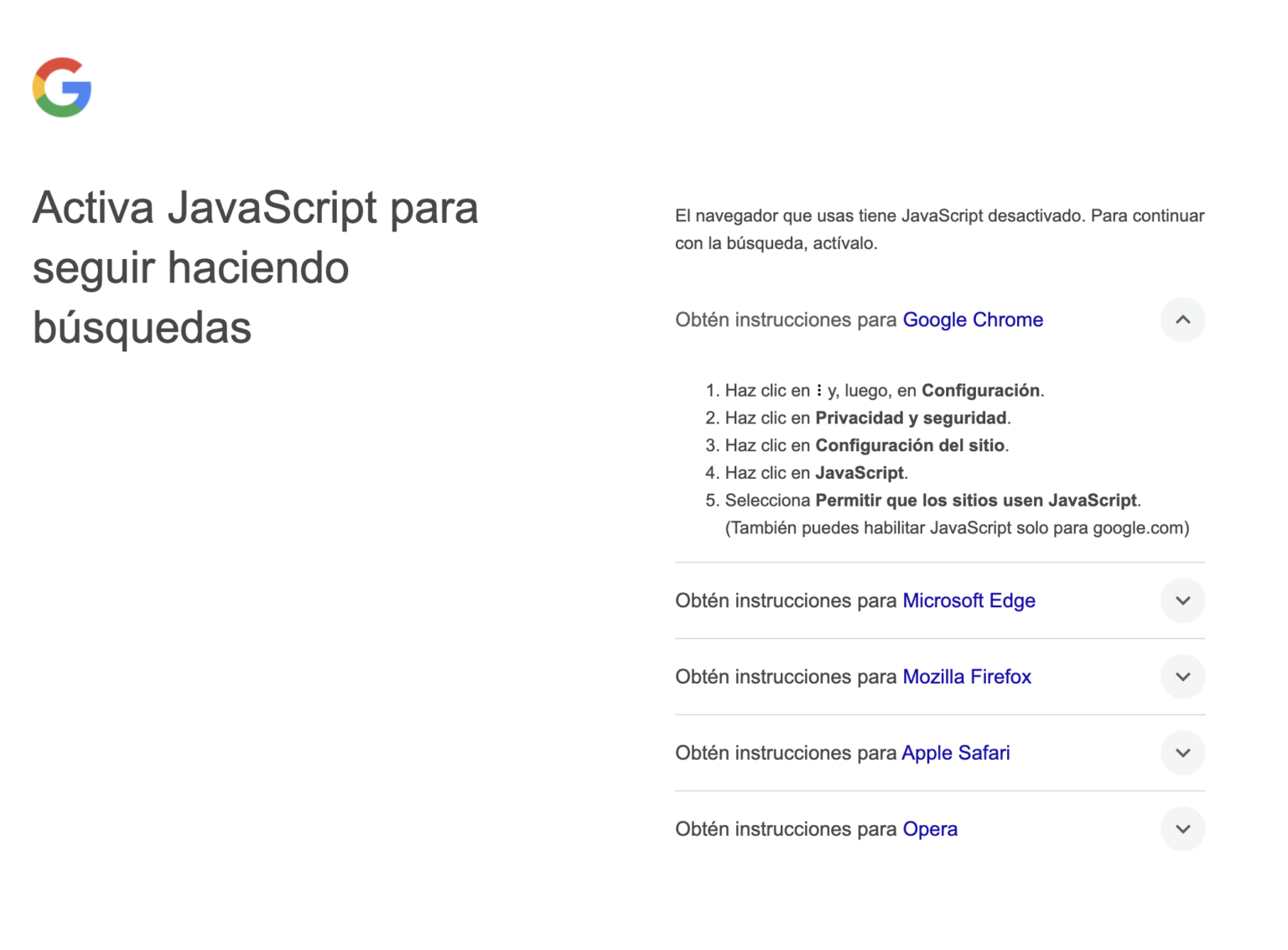Expand the Apple Safari instructions
The height and width of the screenshot is (950, 1288).
click(1182, 753)
